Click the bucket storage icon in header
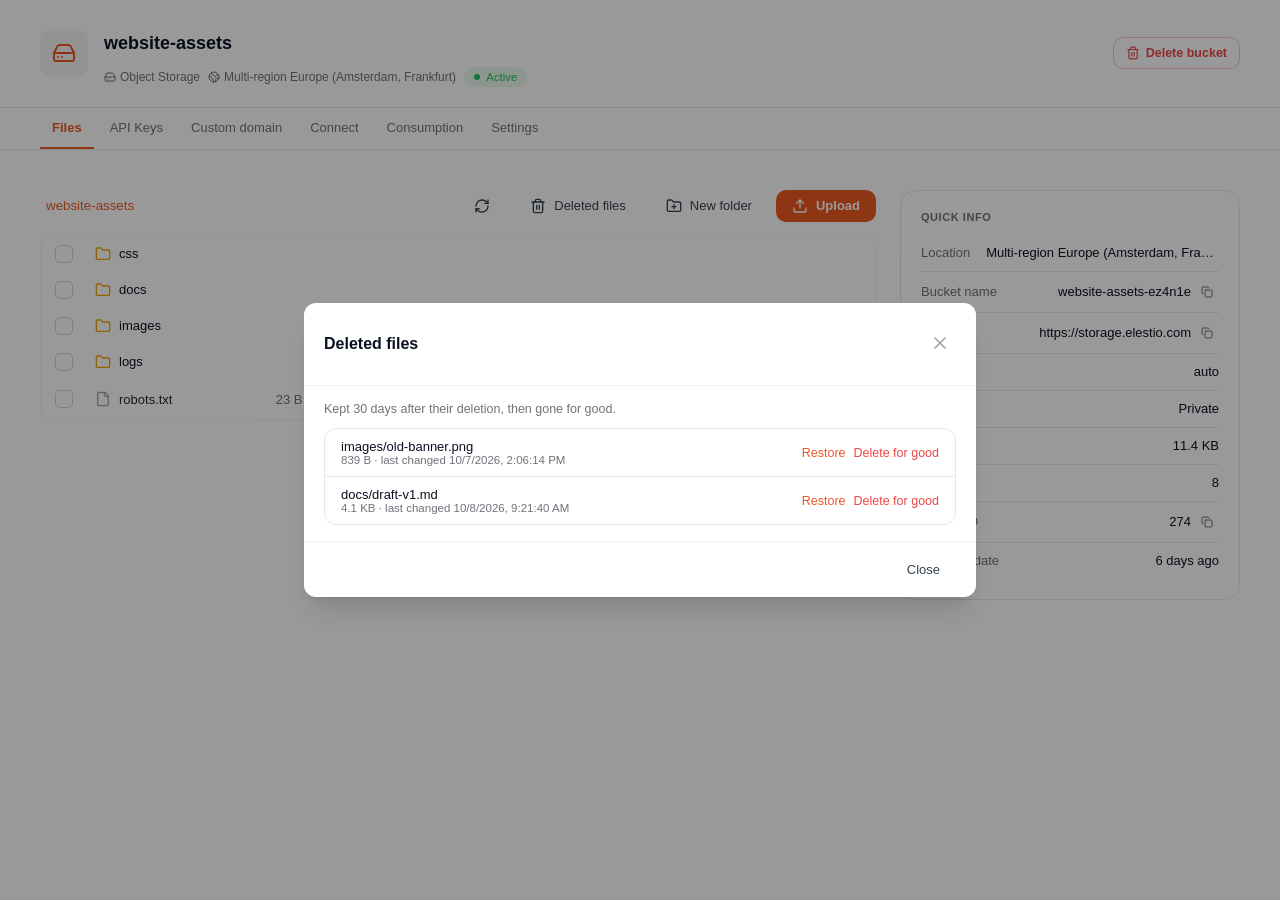Viewport: 1280px width, 900px height. pos(64,53)
